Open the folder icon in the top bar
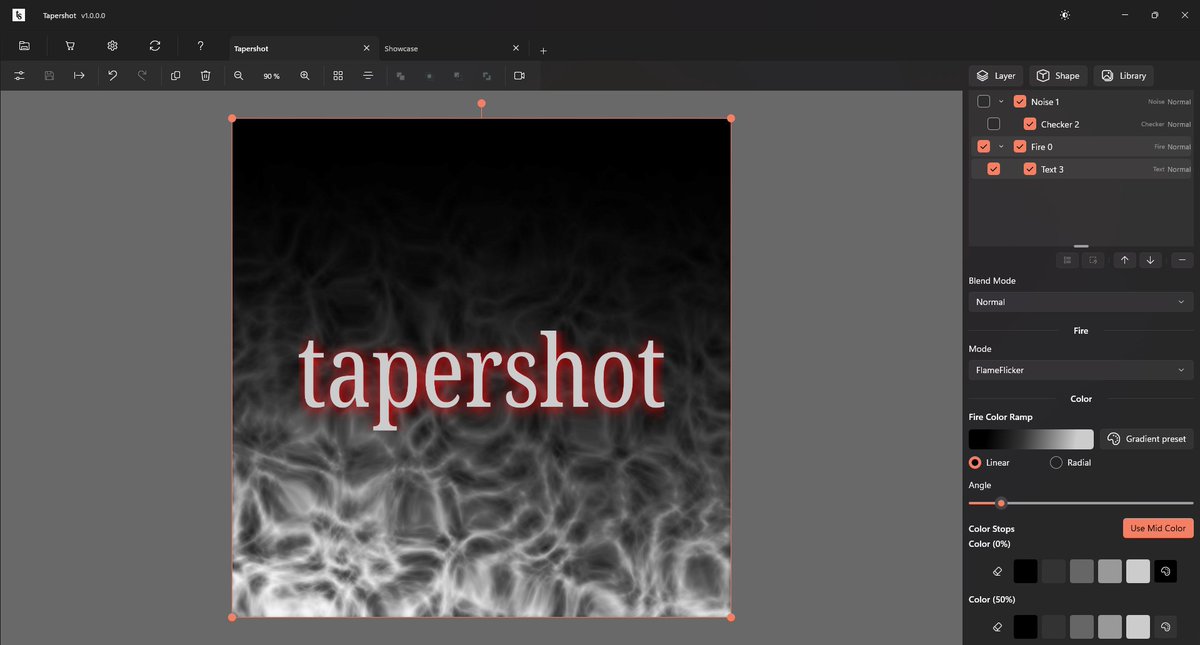This screenshot has height=645, width=1200. [24, 46]
